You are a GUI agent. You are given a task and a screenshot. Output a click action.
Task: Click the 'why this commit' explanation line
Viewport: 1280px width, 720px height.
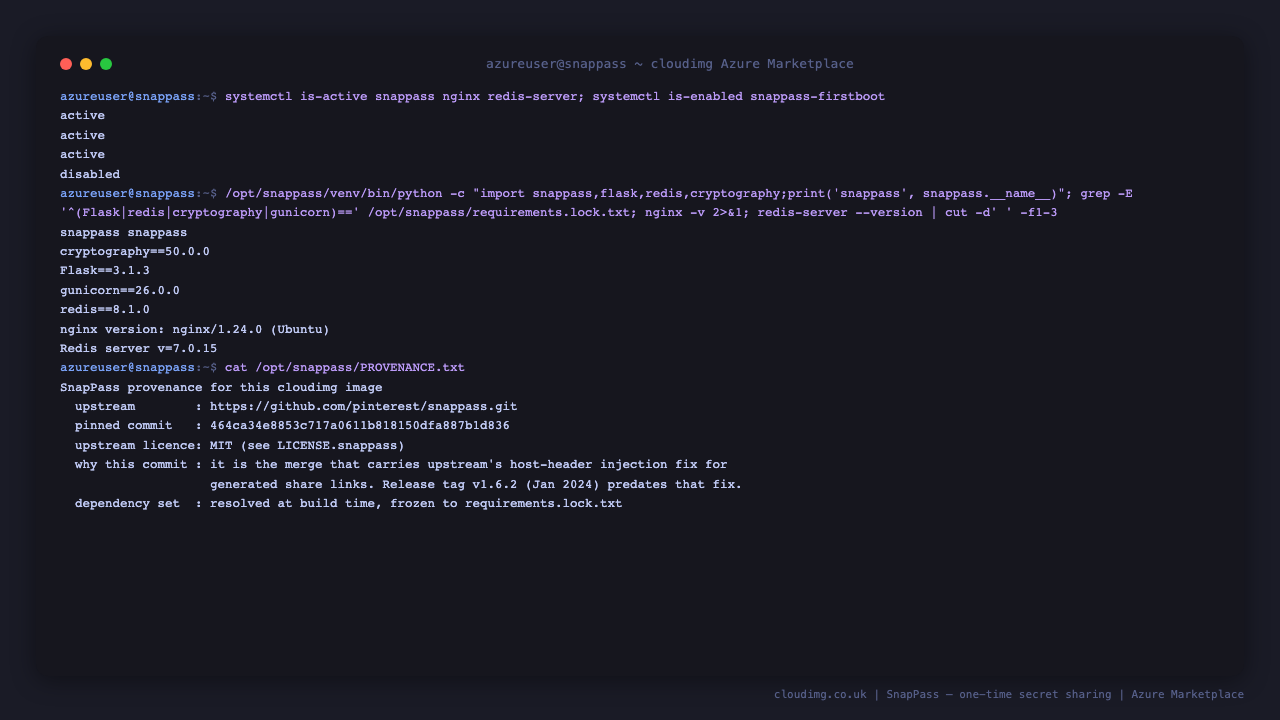click(x=401, y=465)
